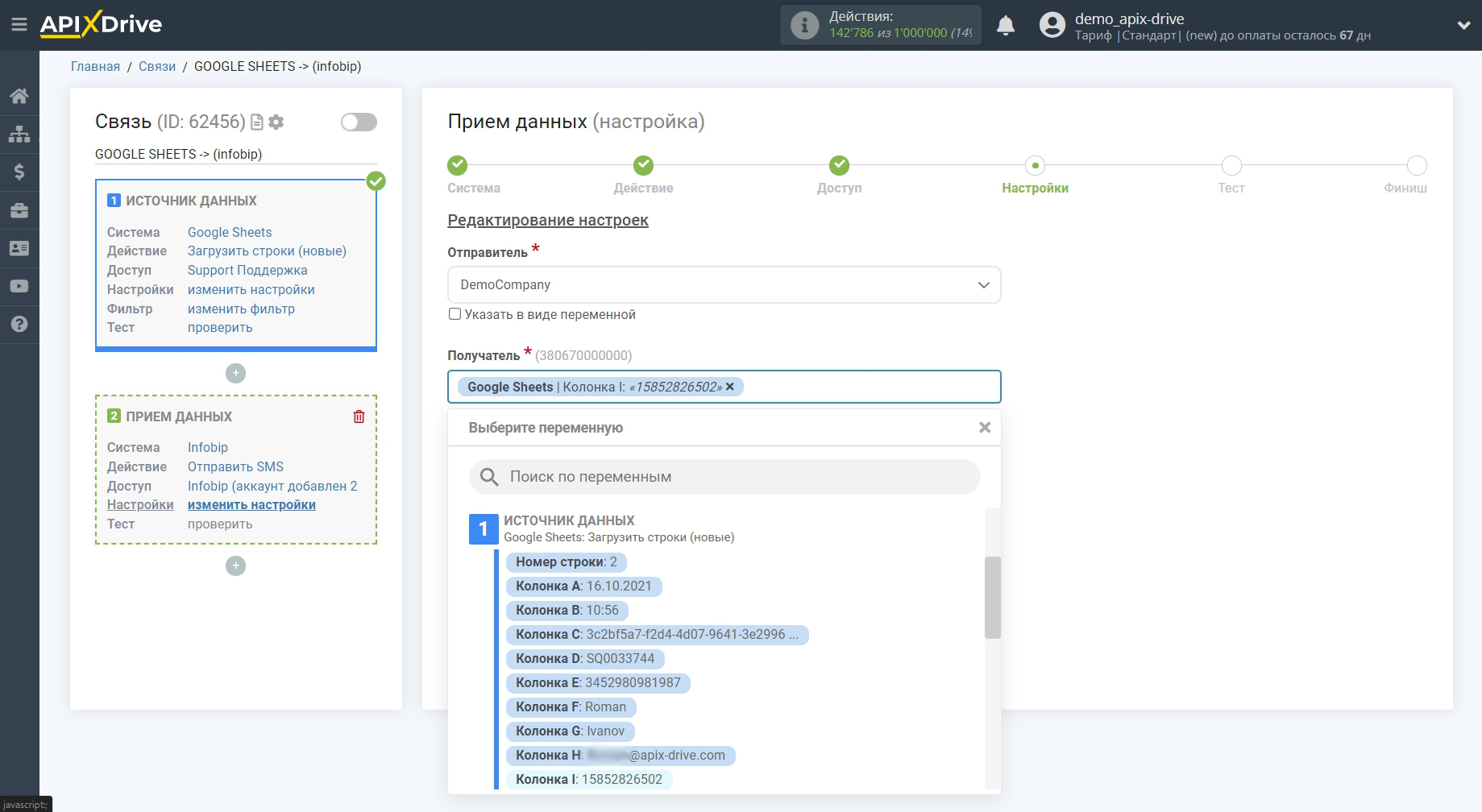Viewport: 1482px width, 812px height.
Task: Click 'Загрузить строки (новые)' link
Action: (x=267, y=251)
